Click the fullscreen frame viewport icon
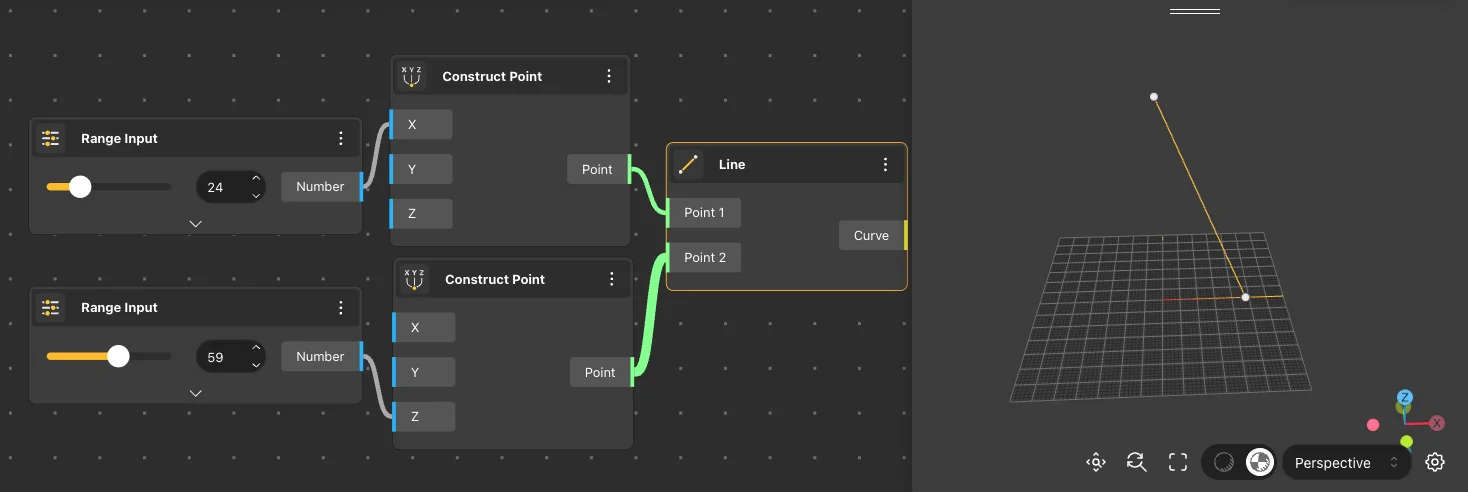The image size is (1468, 492). (x=1178, y=462)
